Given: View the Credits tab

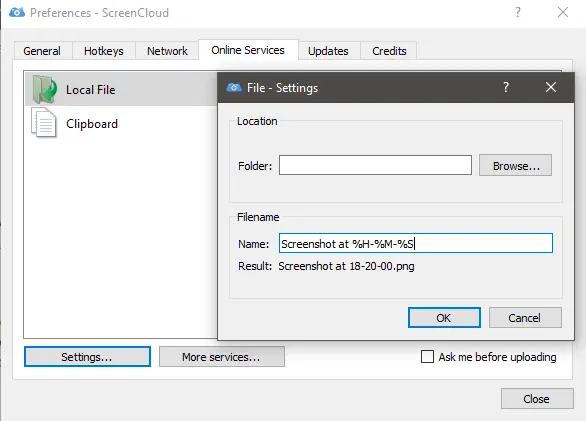Looking at the screenshot, I should coord(389,50).
